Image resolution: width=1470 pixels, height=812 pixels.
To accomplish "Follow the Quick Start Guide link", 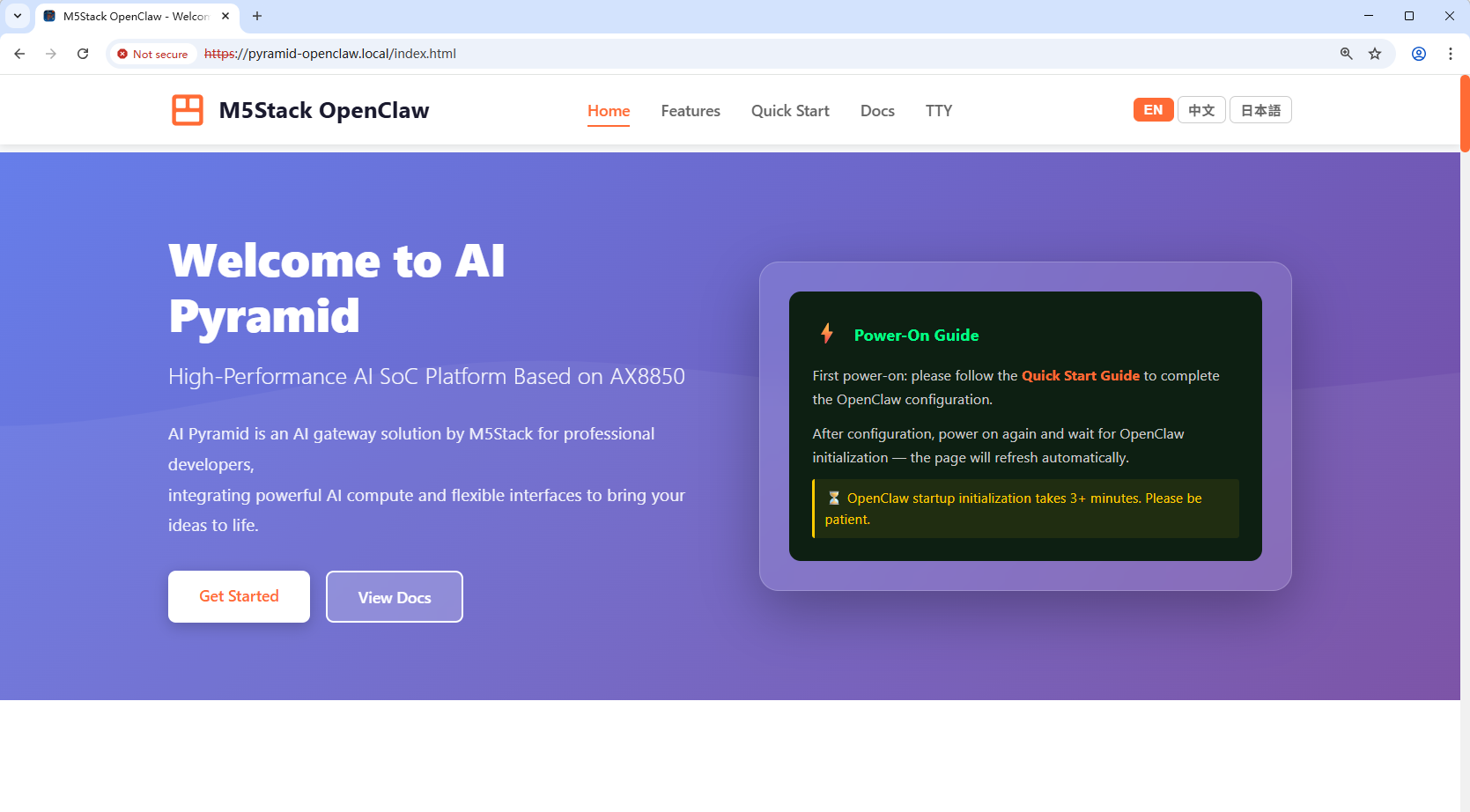I will (x=1080, y=375).
